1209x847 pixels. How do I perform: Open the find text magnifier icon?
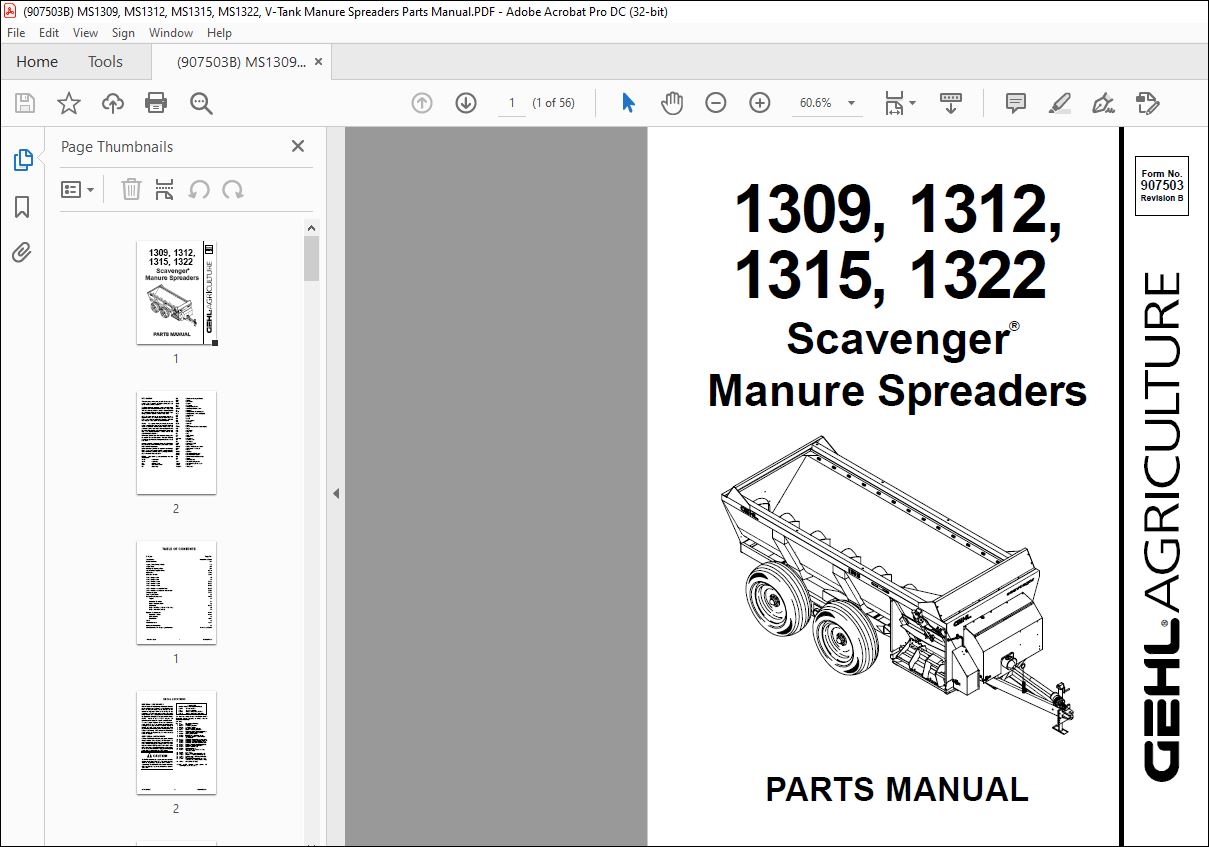[201, 103]
